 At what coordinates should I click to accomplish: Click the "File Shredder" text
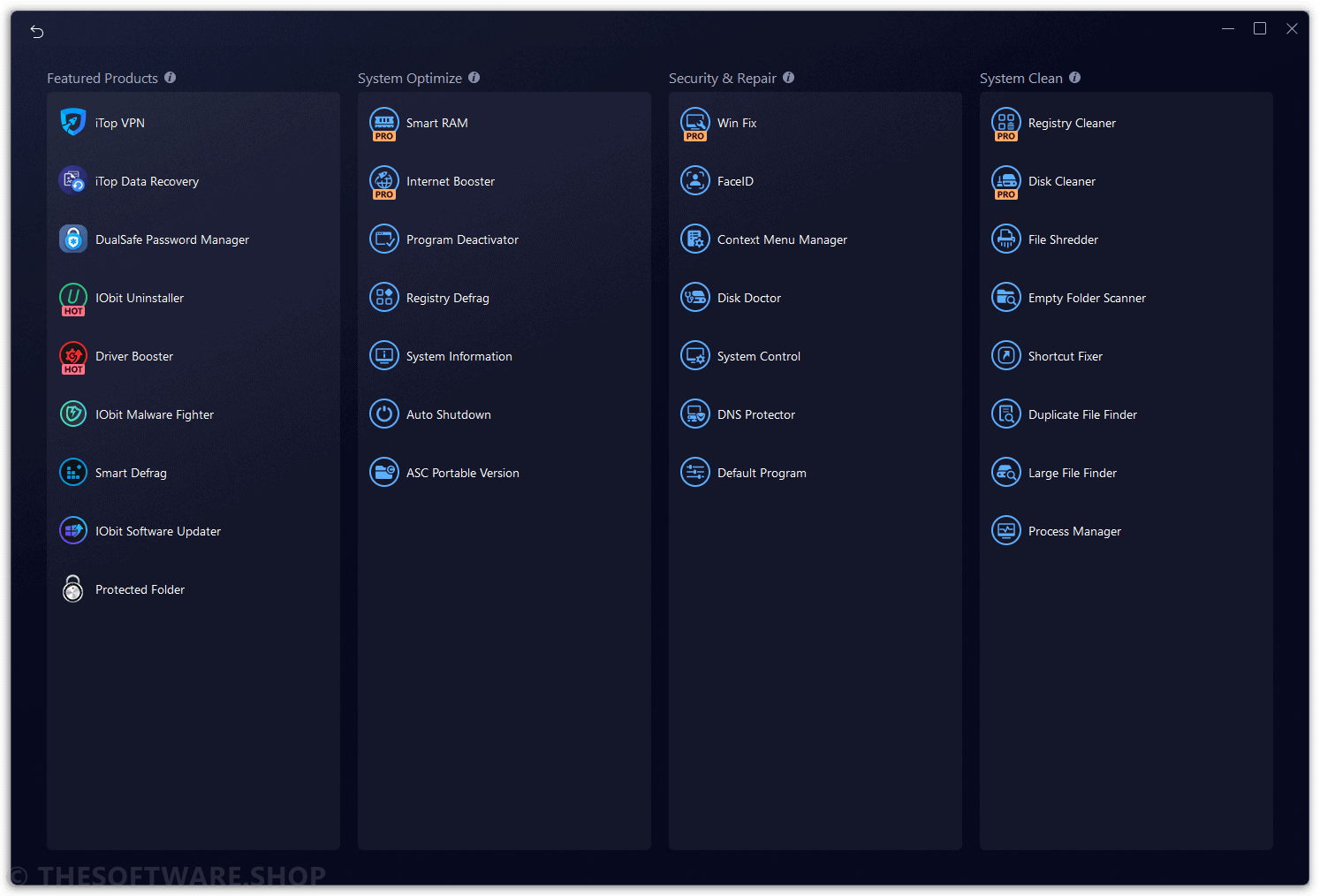[1063, 239]
